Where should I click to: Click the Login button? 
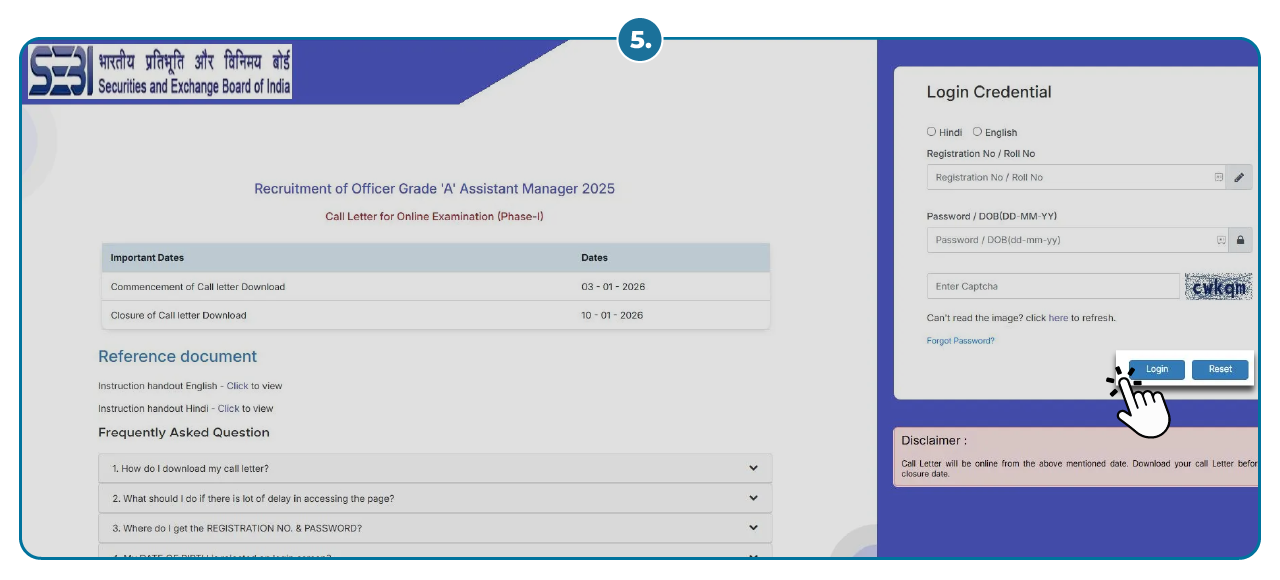coord(1156,369)
